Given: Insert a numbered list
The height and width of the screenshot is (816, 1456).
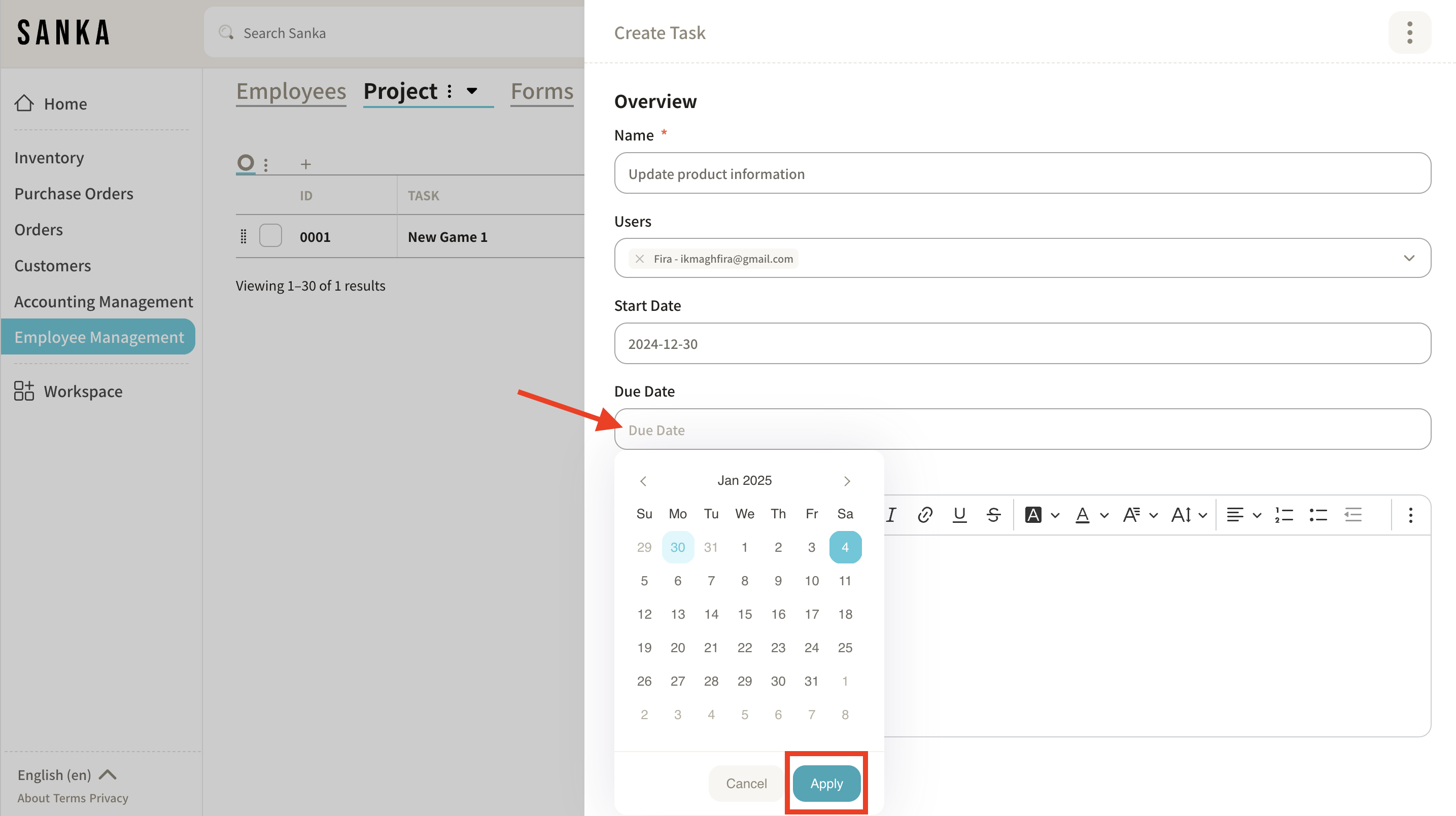Looking at the screenshot, I should (x=1284, y=515).
